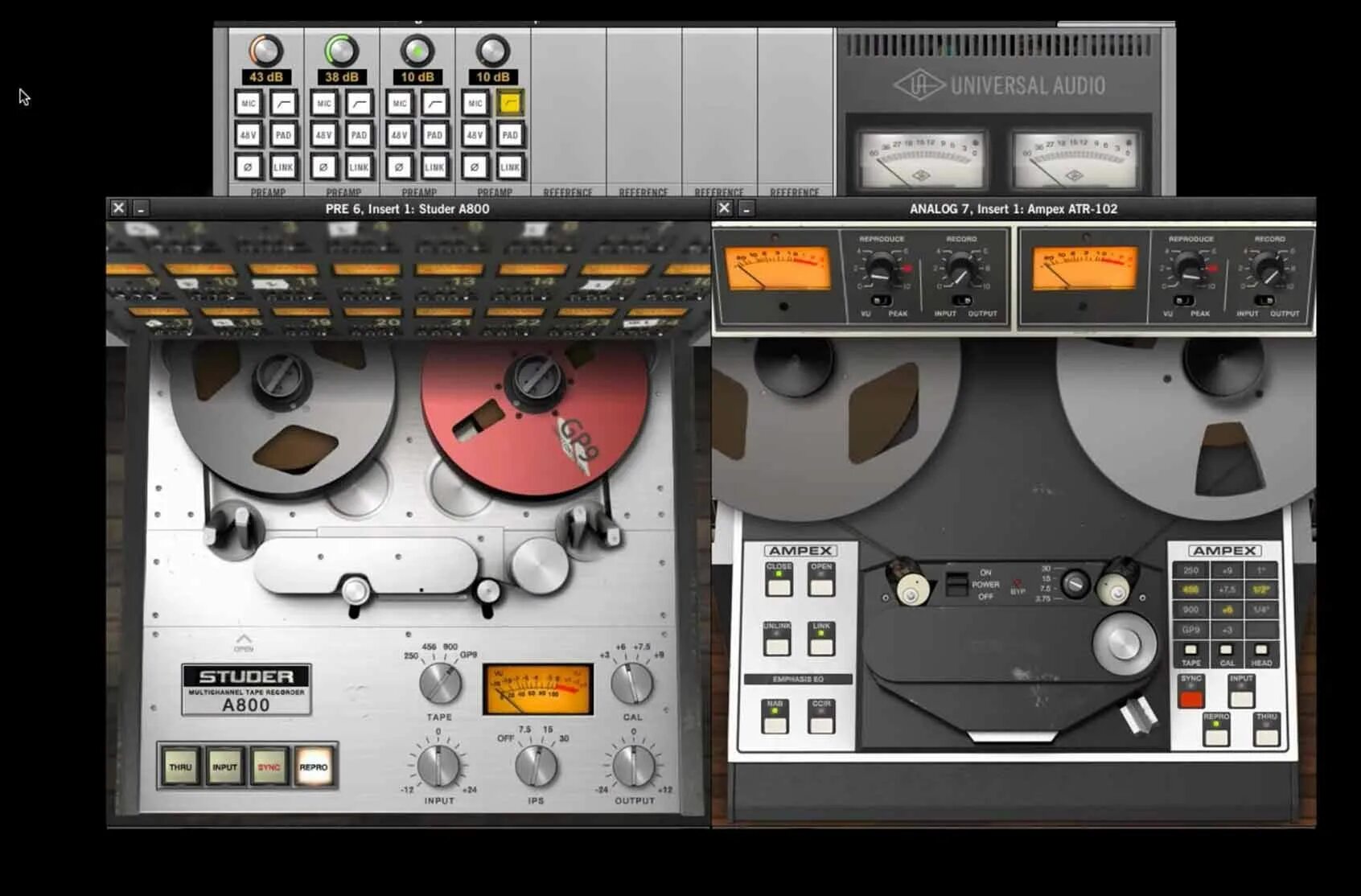Viewport: 1361px width, 896px height.
Task: Enable 48V phantom power on the 43 dB preamp
Action: click(248, 135)
